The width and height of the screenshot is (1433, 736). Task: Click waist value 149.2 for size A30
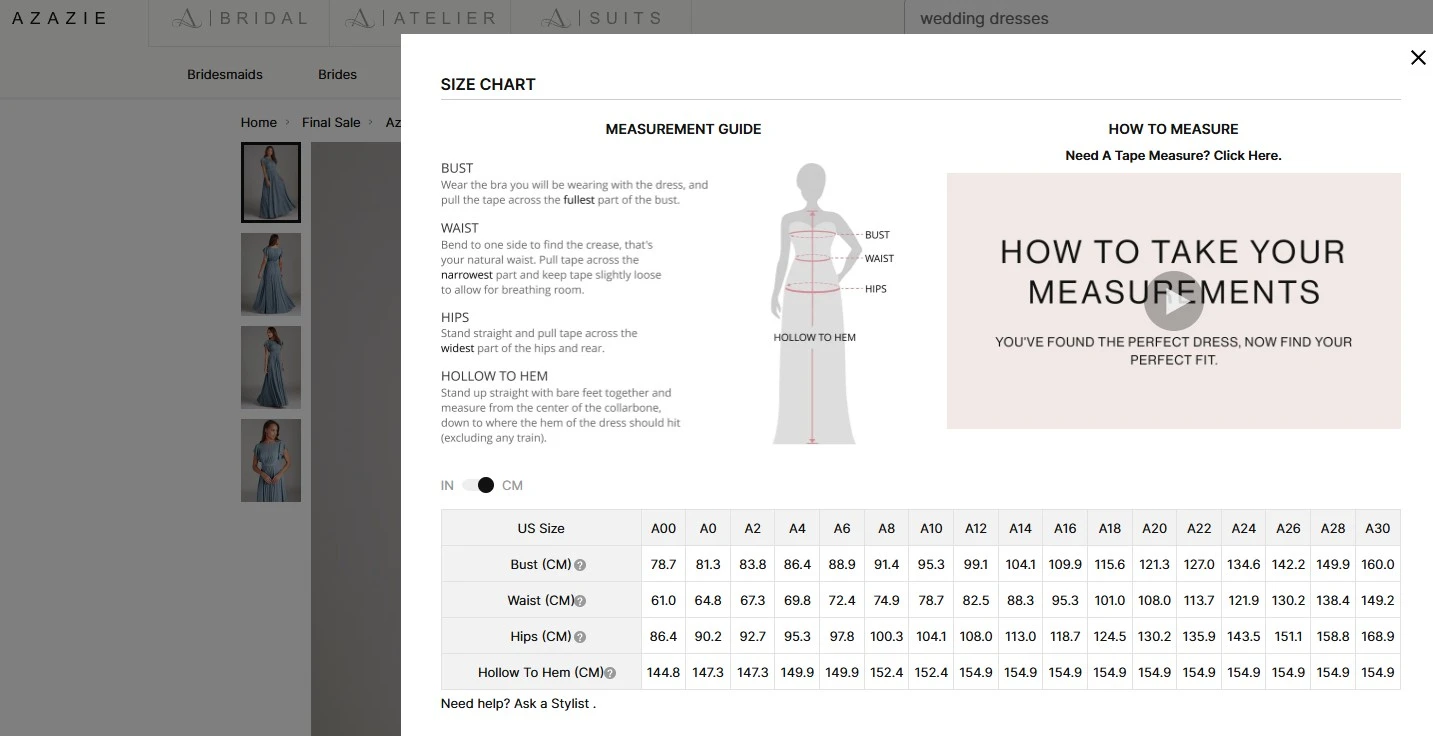[x=1378, y=600]
